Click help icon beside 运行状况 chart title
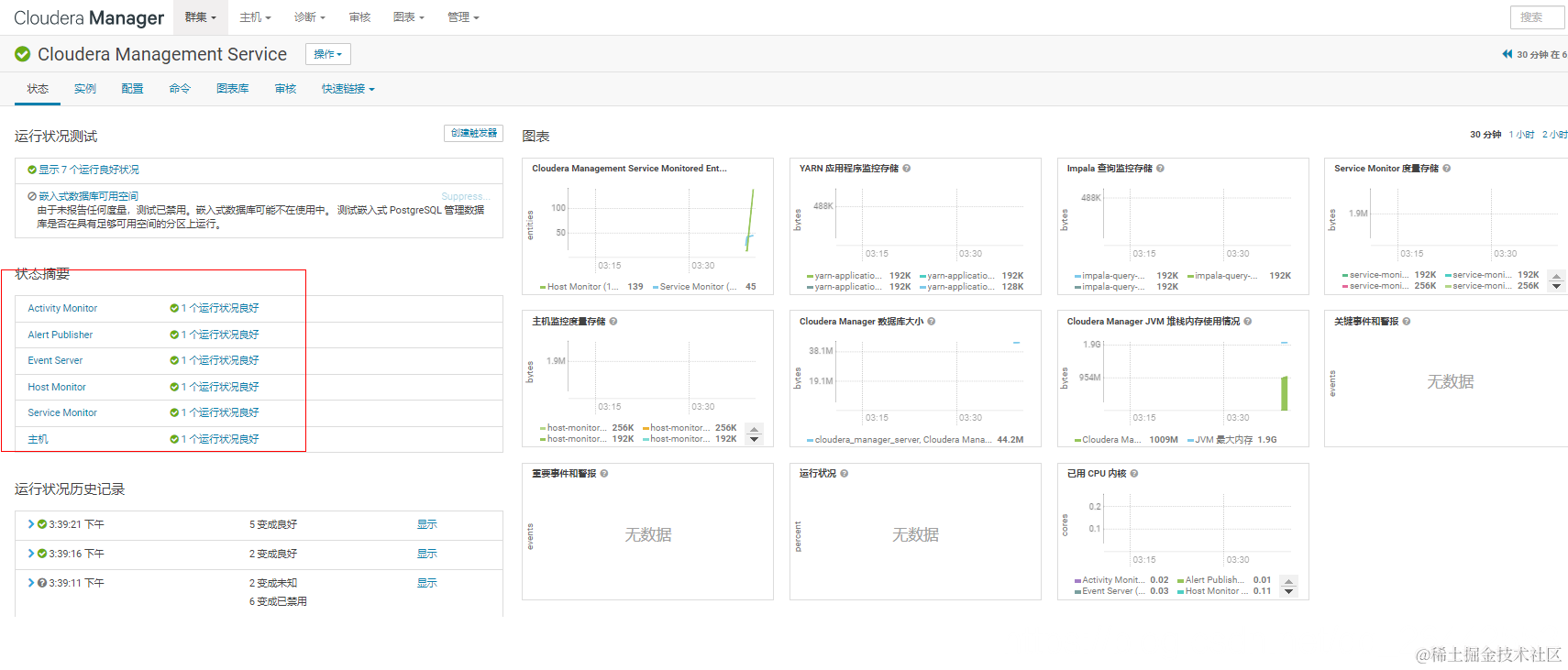1568x670 pixels. 844,474
